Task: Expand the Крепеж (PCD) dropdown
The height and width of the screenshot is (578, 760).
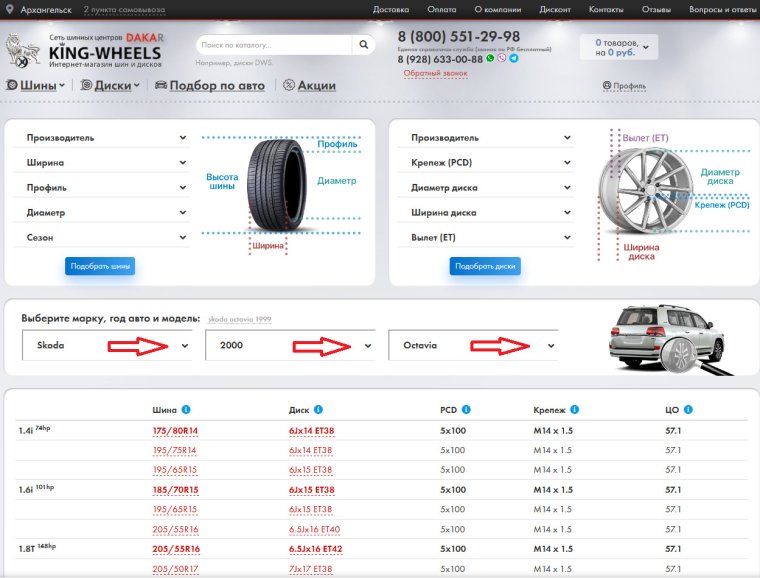Action: pyautogui.click(x=492, y=163)
